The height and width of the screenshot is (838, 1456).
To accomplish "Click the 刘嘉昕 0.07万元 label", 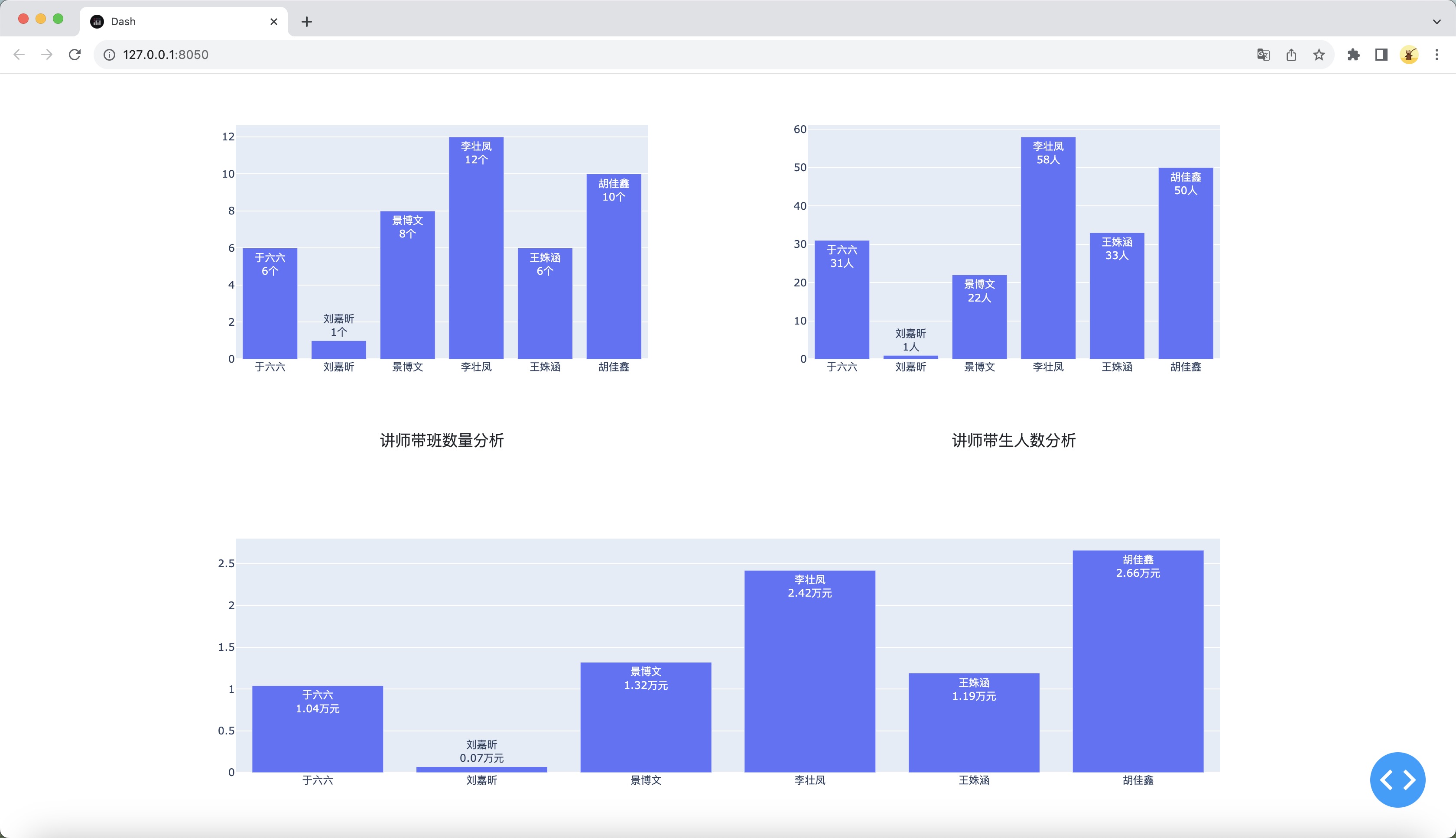I will coord(482,751).
